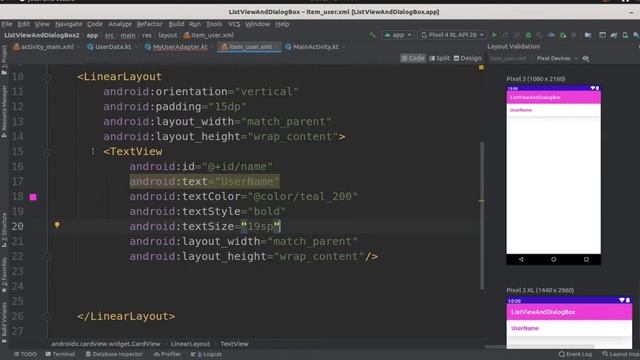Open the Profiler tool window
This screenshot has width=640, height=360.
tap(167, 354)
